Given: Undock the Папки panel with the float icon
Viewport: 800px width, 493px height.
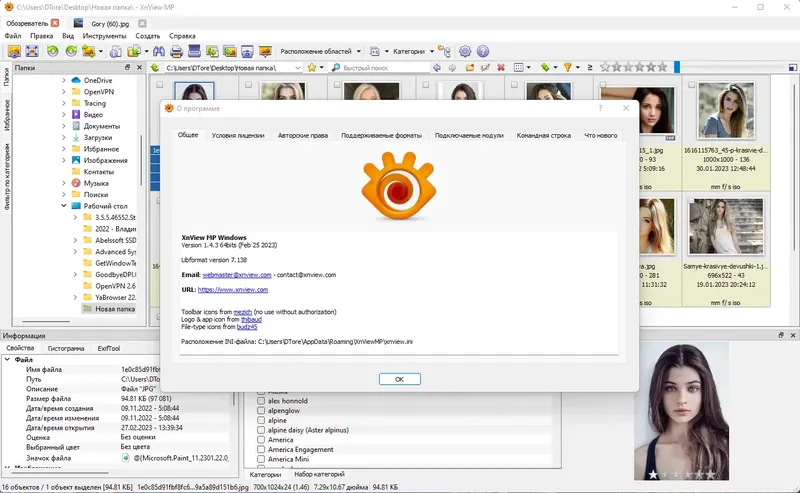Looking at the screenshot, I should pos(128,67).
